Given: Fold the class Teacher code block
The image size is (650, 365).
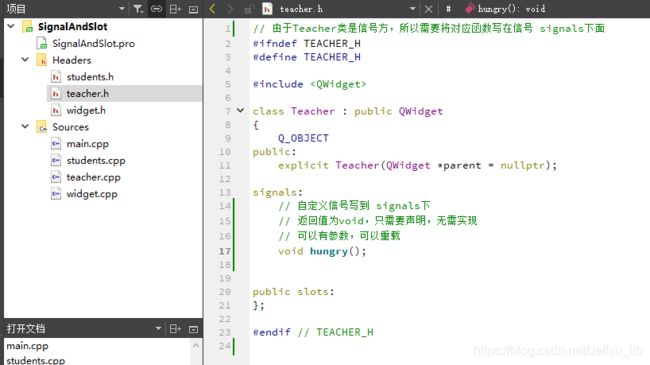Looking at the screenshot, I should [x=240, y=110].
